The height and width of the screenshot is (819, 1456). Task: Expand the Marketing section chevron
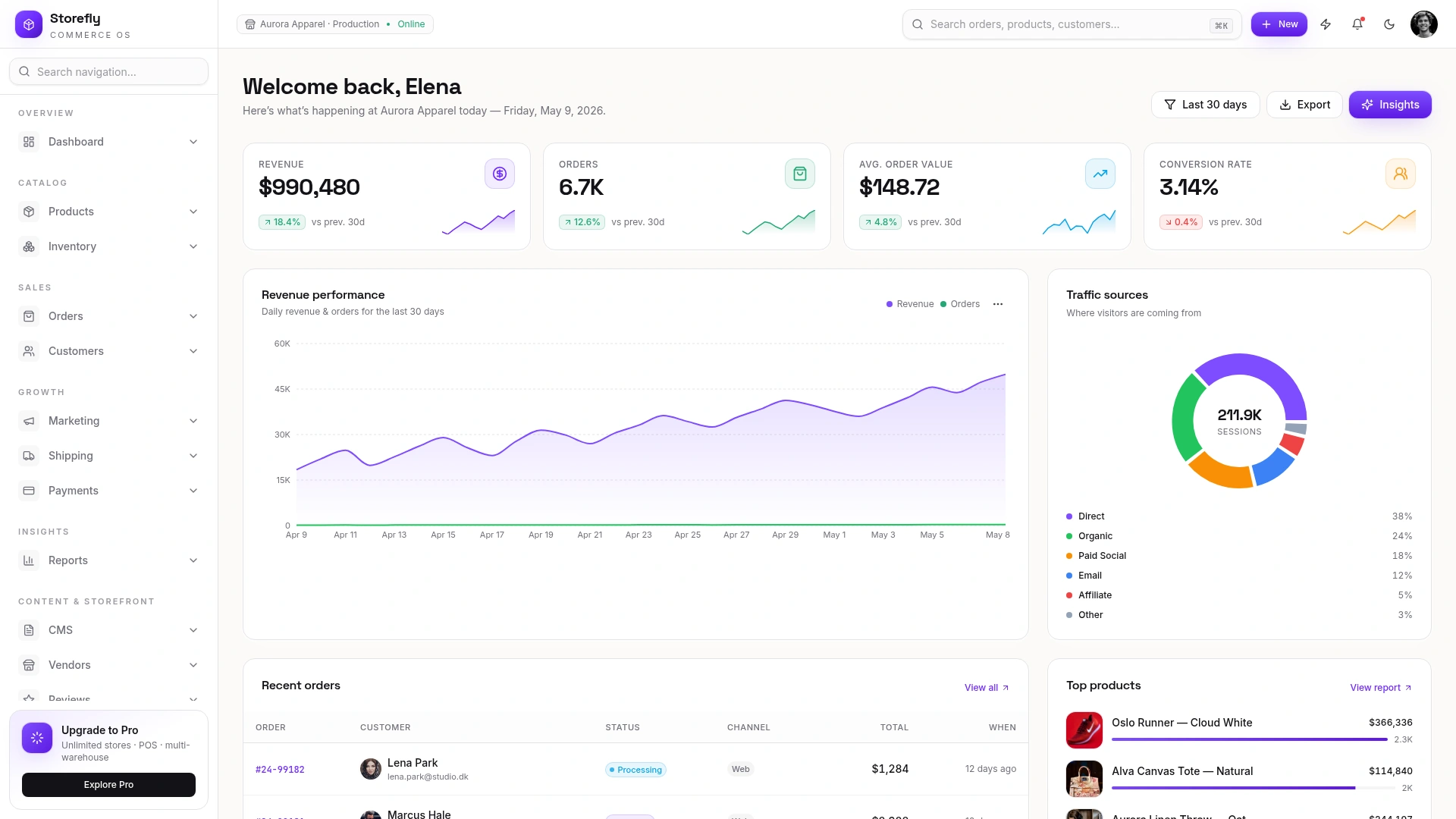[193, 421]
